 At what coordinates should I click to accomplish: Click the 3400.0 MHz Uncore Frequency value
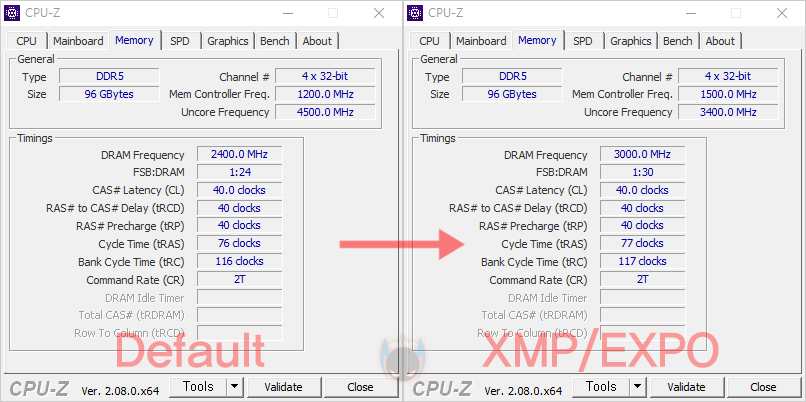728,112
